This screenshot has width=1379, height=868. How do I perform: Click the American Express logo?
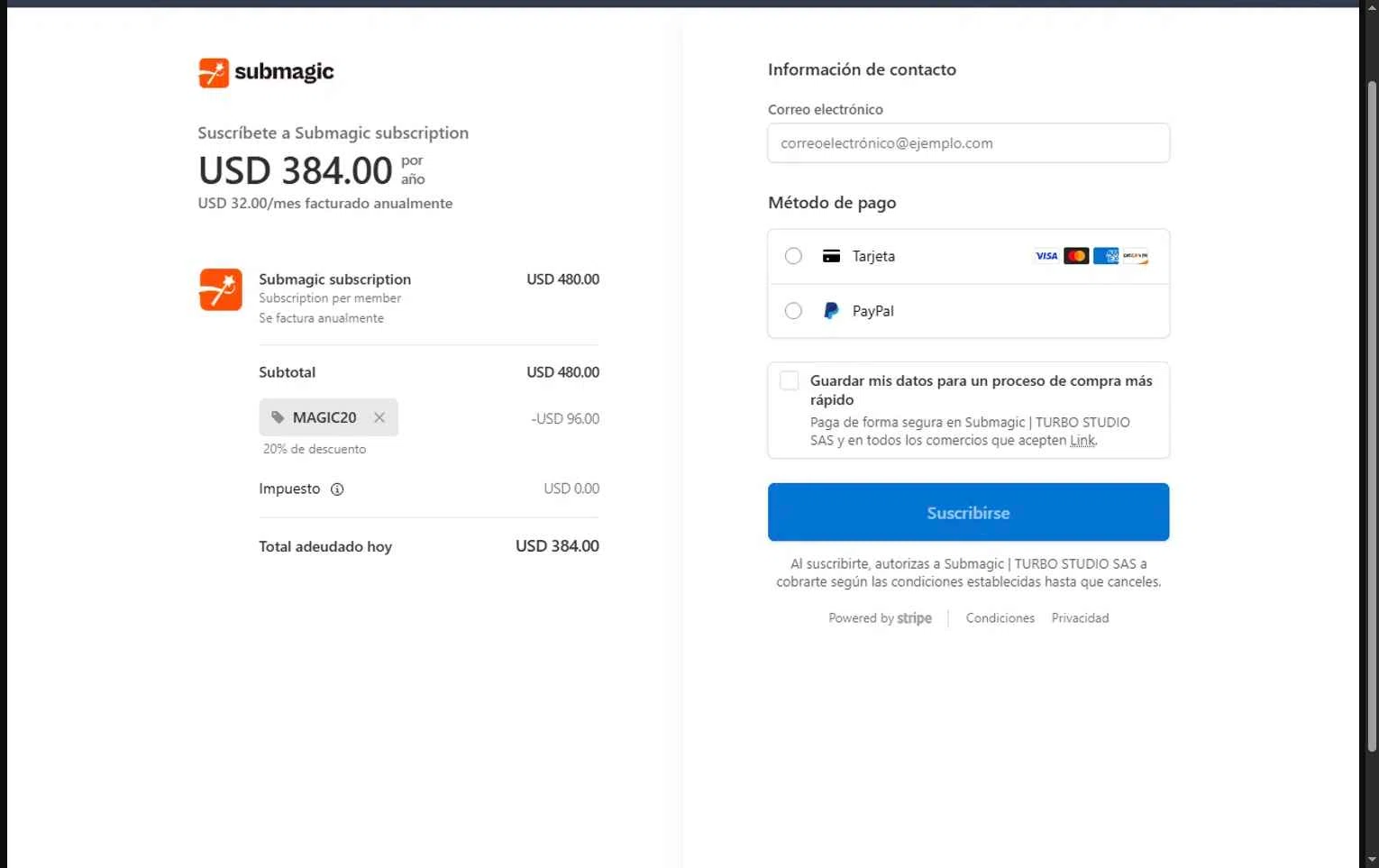(1106, 256)
